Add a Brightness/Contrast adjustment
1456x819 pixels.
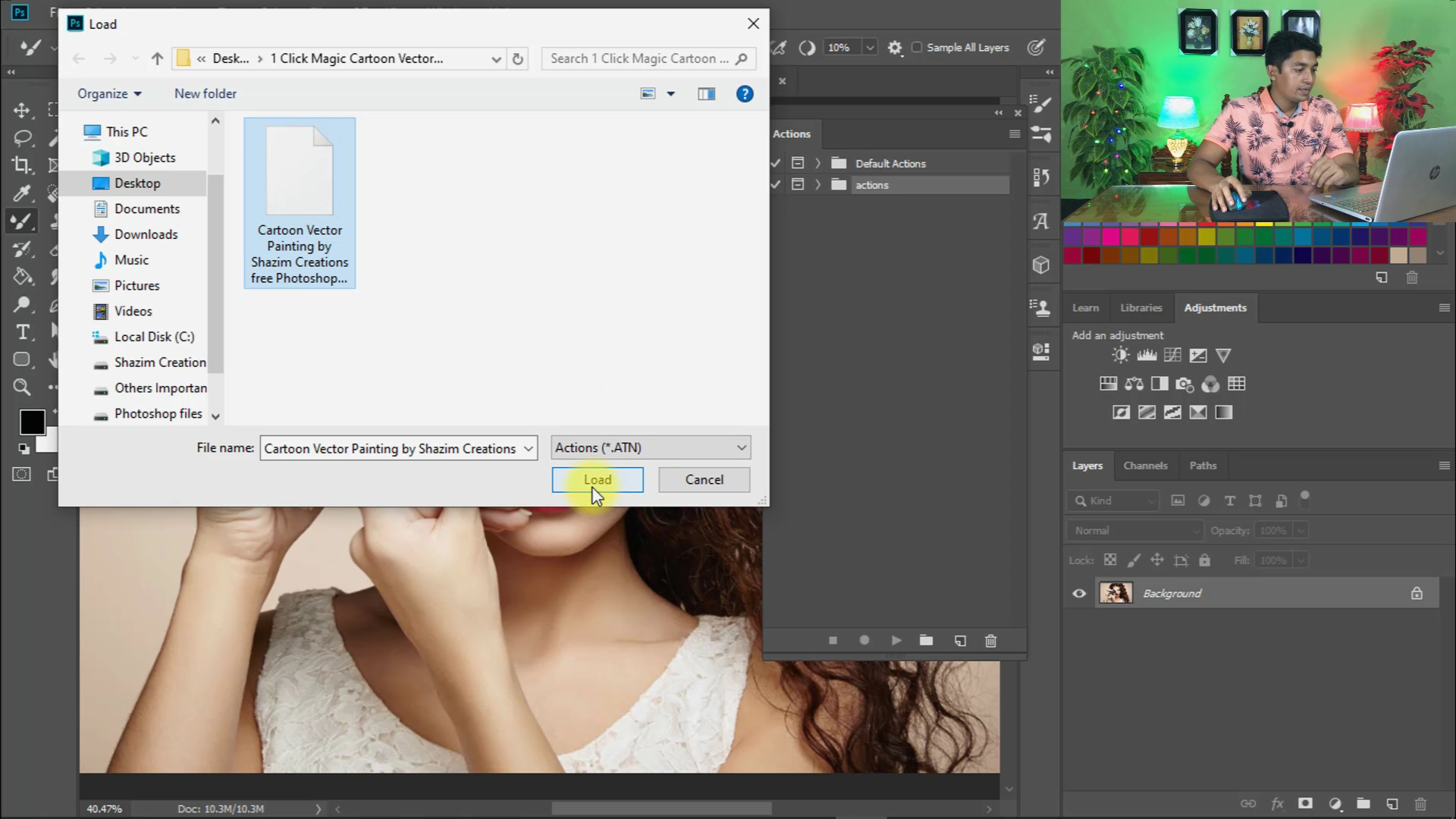point(1120,355)
